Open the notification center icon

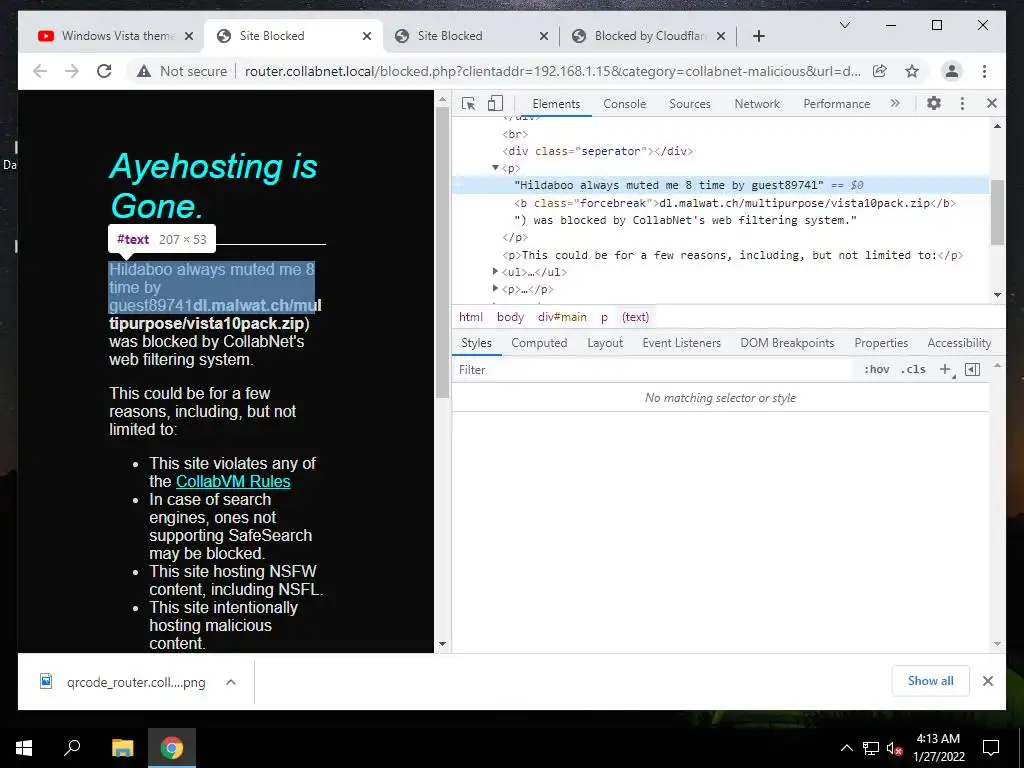[x=991, y=748]
